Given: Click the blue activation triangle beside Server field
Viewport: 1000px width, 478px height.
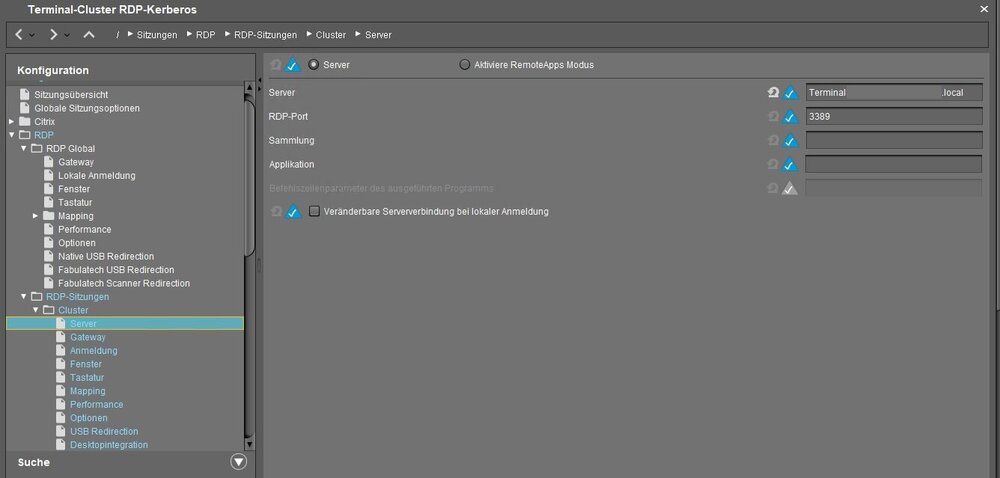Looking at the screenshot, I should pyautogui.click(x=790, y=93).
